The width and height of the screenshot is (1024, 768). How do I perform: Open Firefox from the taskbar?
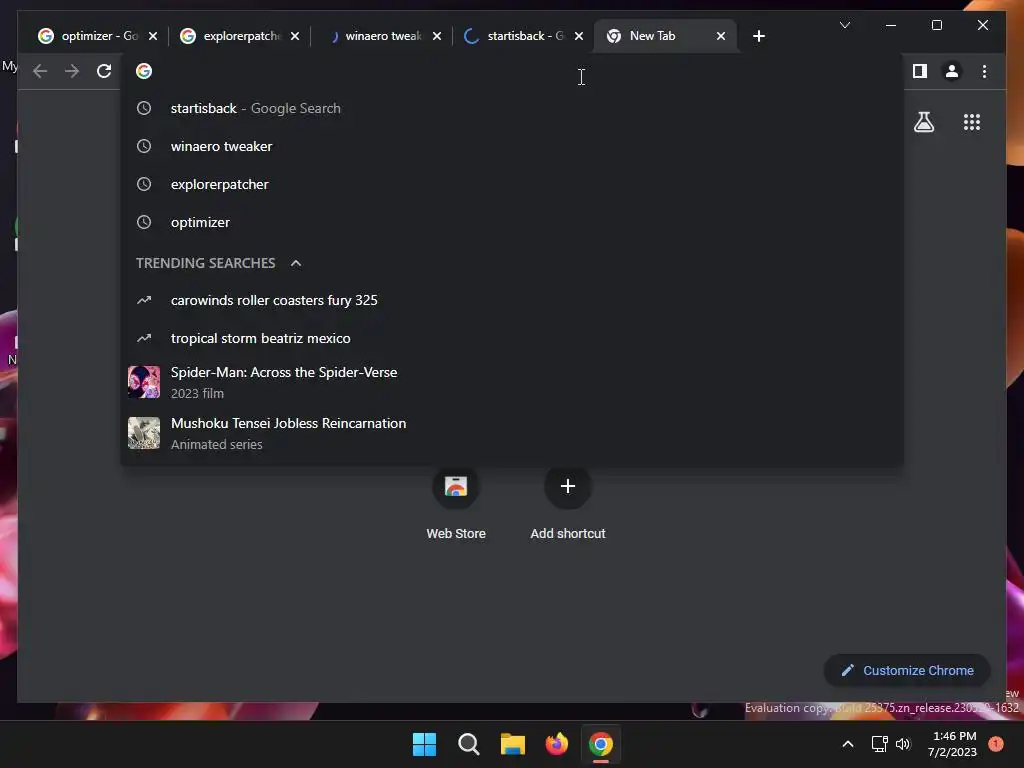(x=556, y=744)
